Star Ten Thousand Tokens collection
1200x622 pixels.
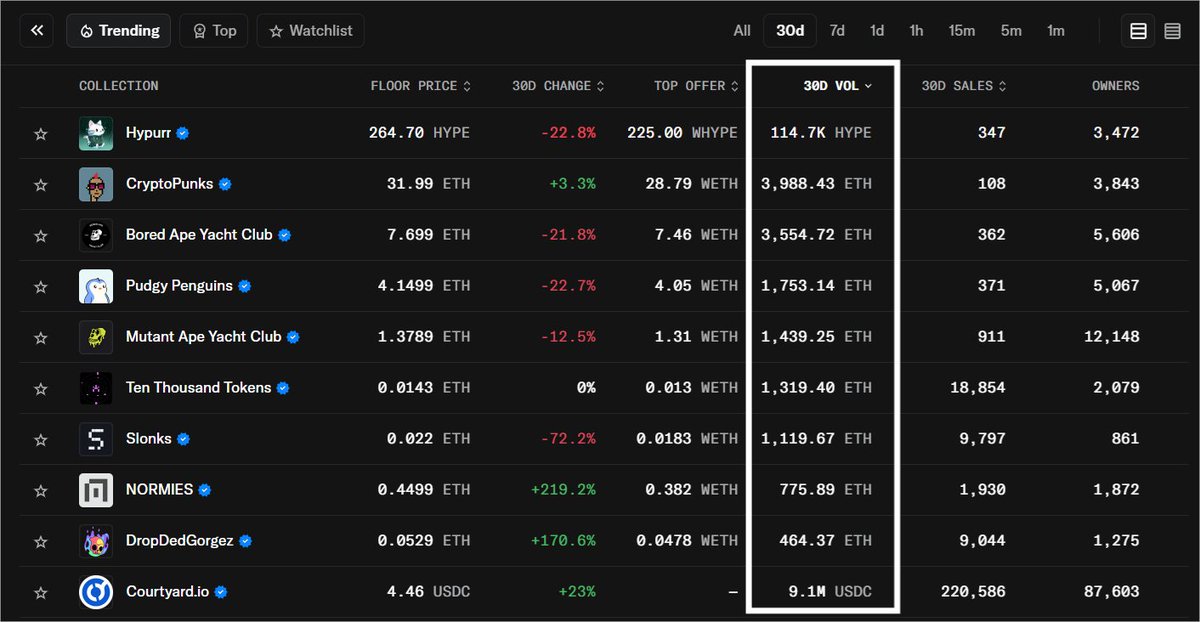tap(41, 388)
